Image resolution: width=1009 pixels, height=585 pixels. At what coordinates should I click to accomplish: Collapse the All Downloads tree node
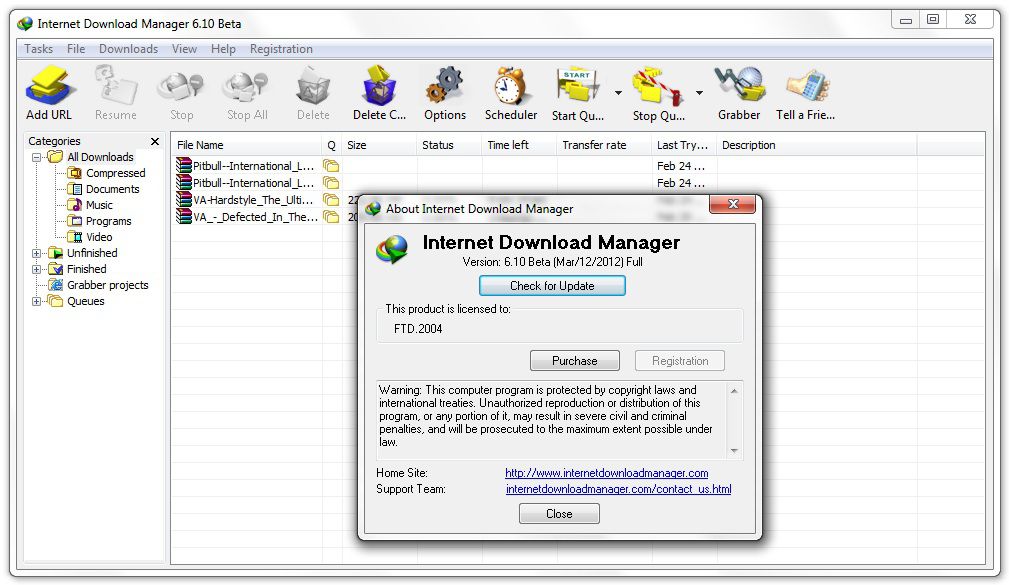pyautogui.click(x=37, y=157)
